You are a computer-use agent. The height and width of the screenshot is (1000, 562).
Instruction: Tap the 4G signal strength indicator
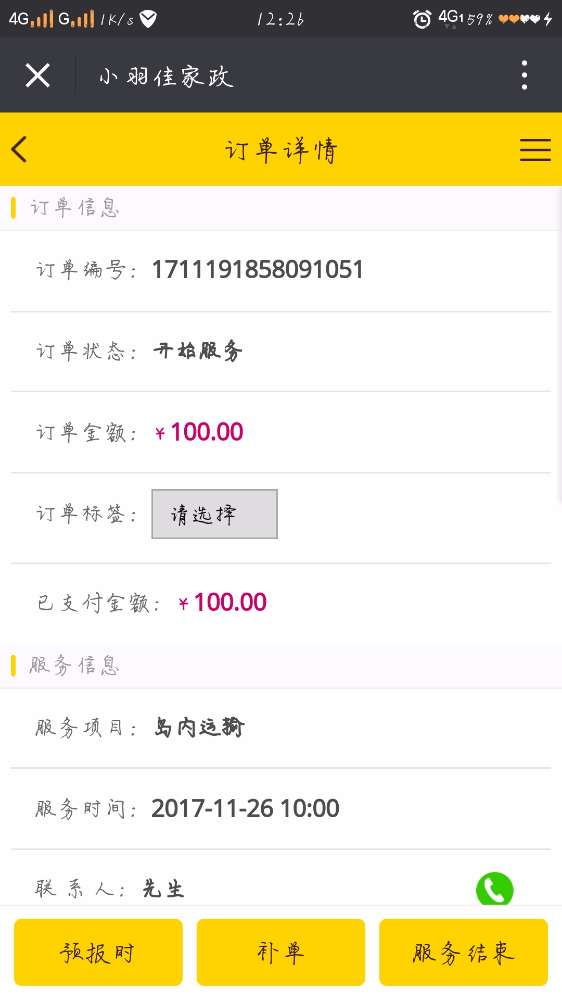(31, 19)
